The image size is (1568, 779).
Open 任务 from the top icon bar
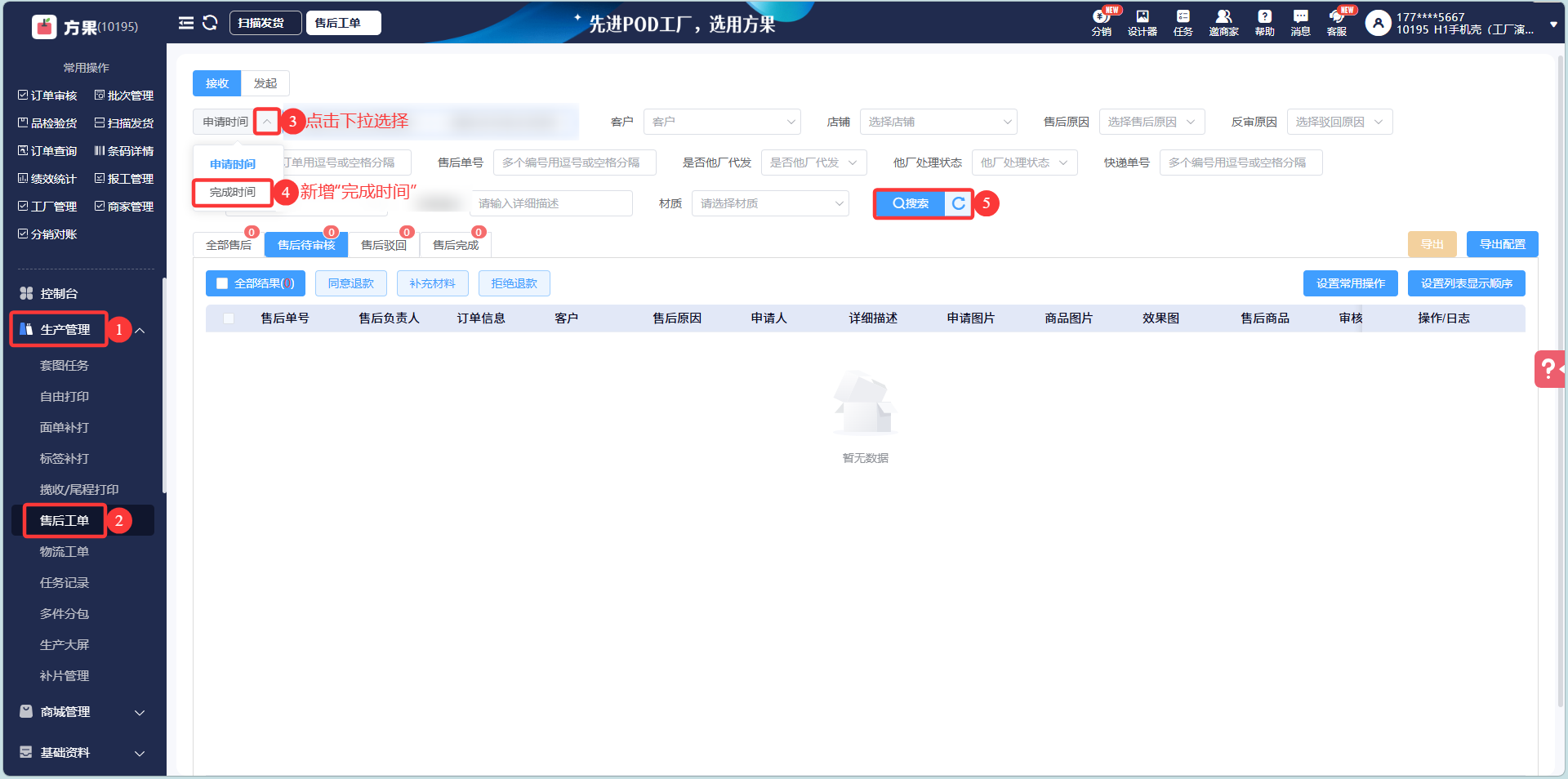[1182, 22]
